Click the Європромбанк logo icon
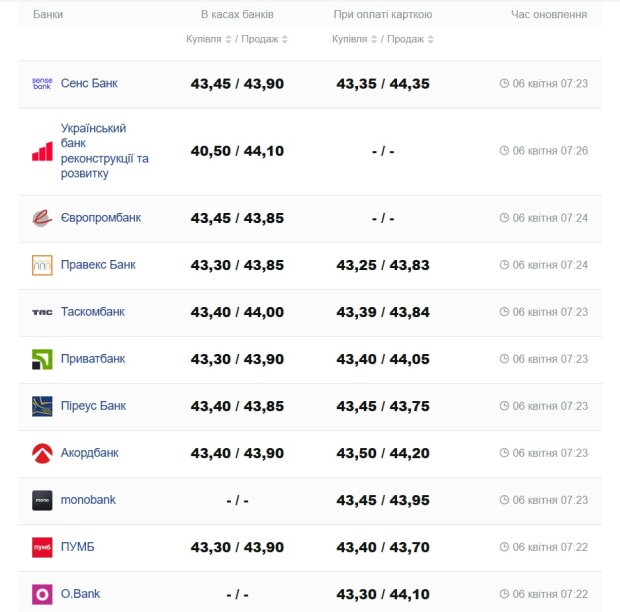Viewport: 620px width, 612px height. [42, 218]
